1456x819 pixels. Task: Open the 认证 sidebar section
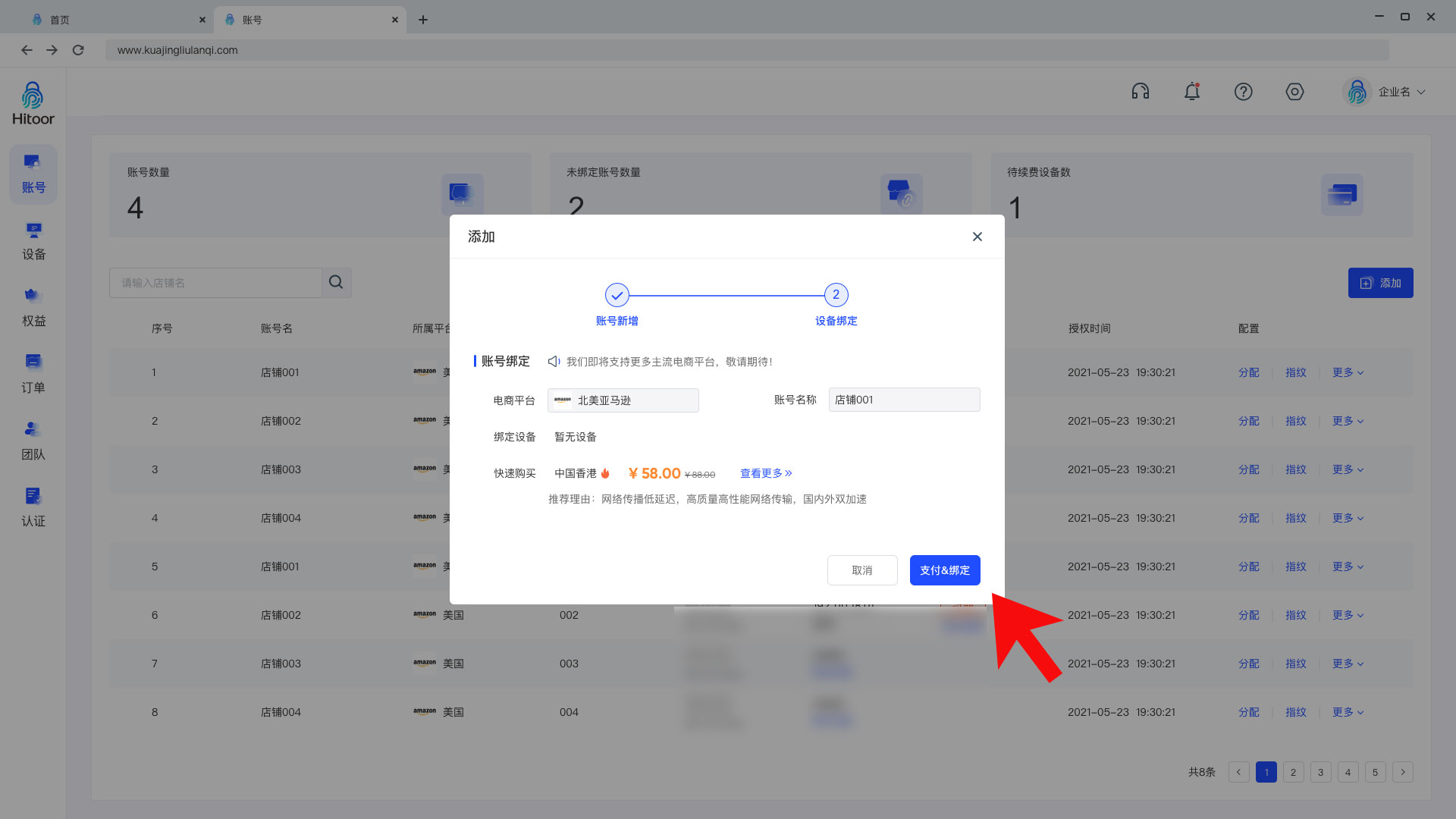point(33,508)
